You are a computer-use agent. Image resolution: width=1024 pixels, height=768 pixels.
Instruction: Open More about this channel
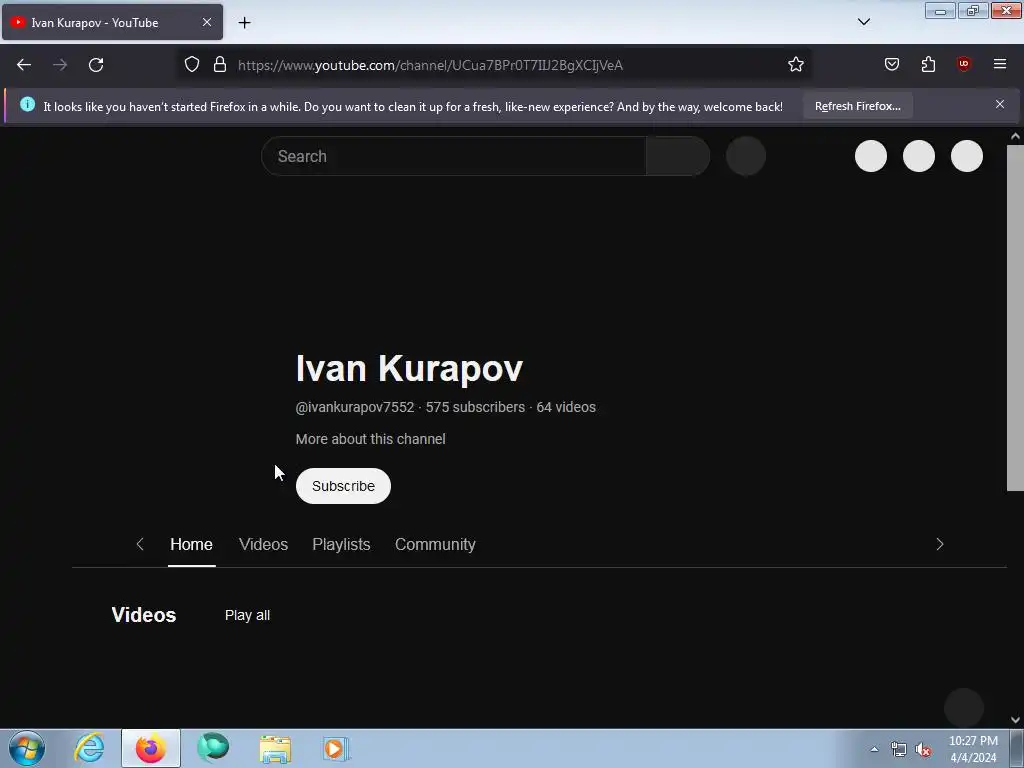370,439
